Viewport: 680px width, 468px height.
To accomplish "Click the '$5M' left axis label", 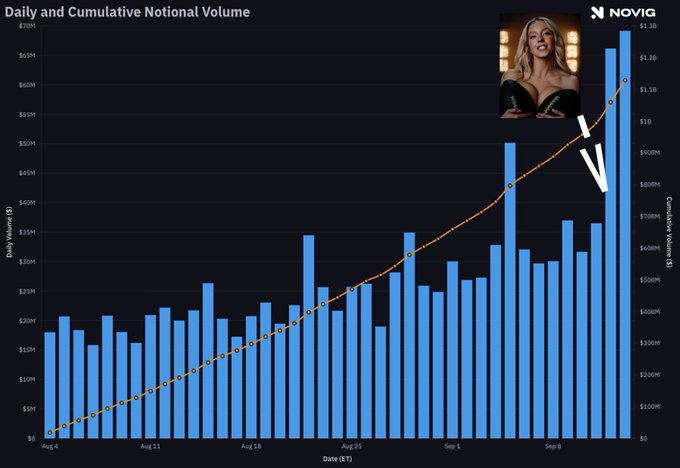I will click(x=28, y=409).
